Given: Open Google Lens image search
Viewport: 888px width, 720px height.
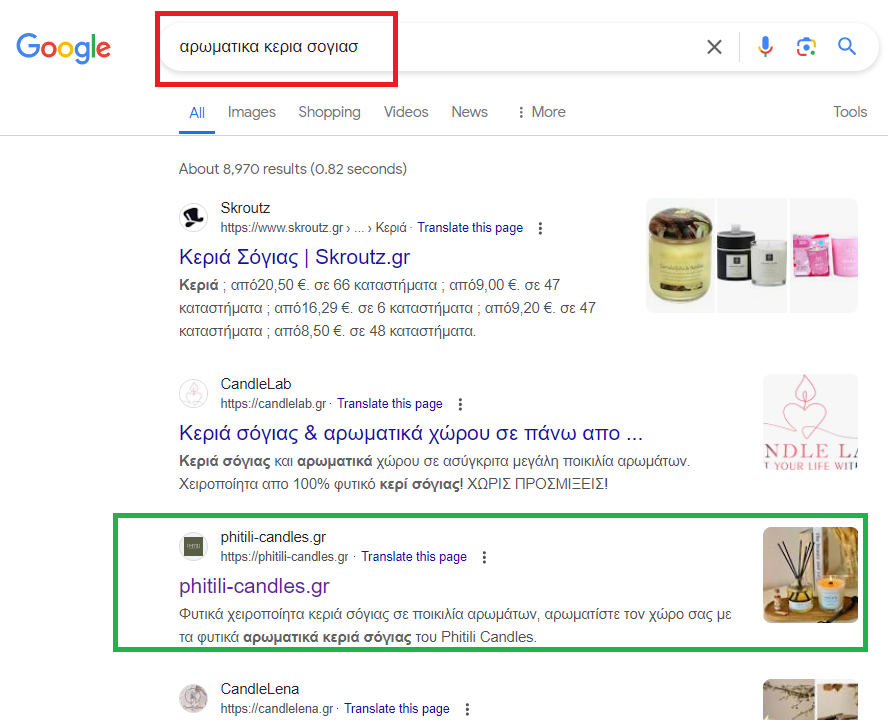Looking at the screenshot, I should coord(806,47).
